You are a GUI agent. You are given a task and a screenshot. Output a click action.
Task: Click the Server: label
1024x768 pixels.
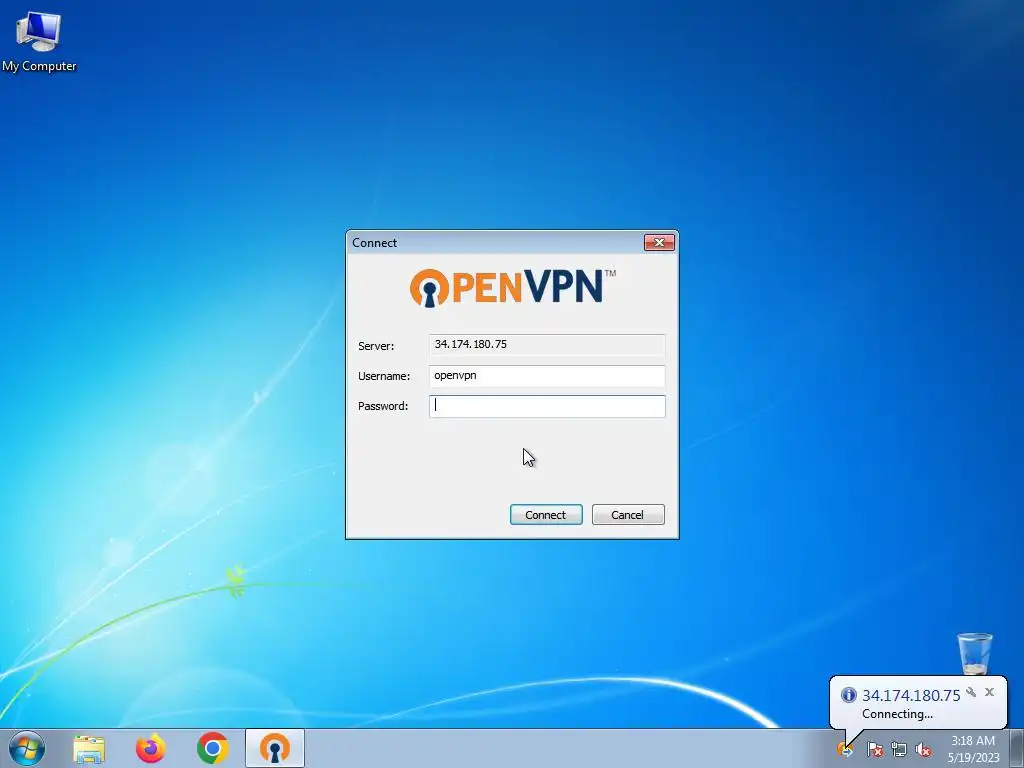click(x=376, y=346)
